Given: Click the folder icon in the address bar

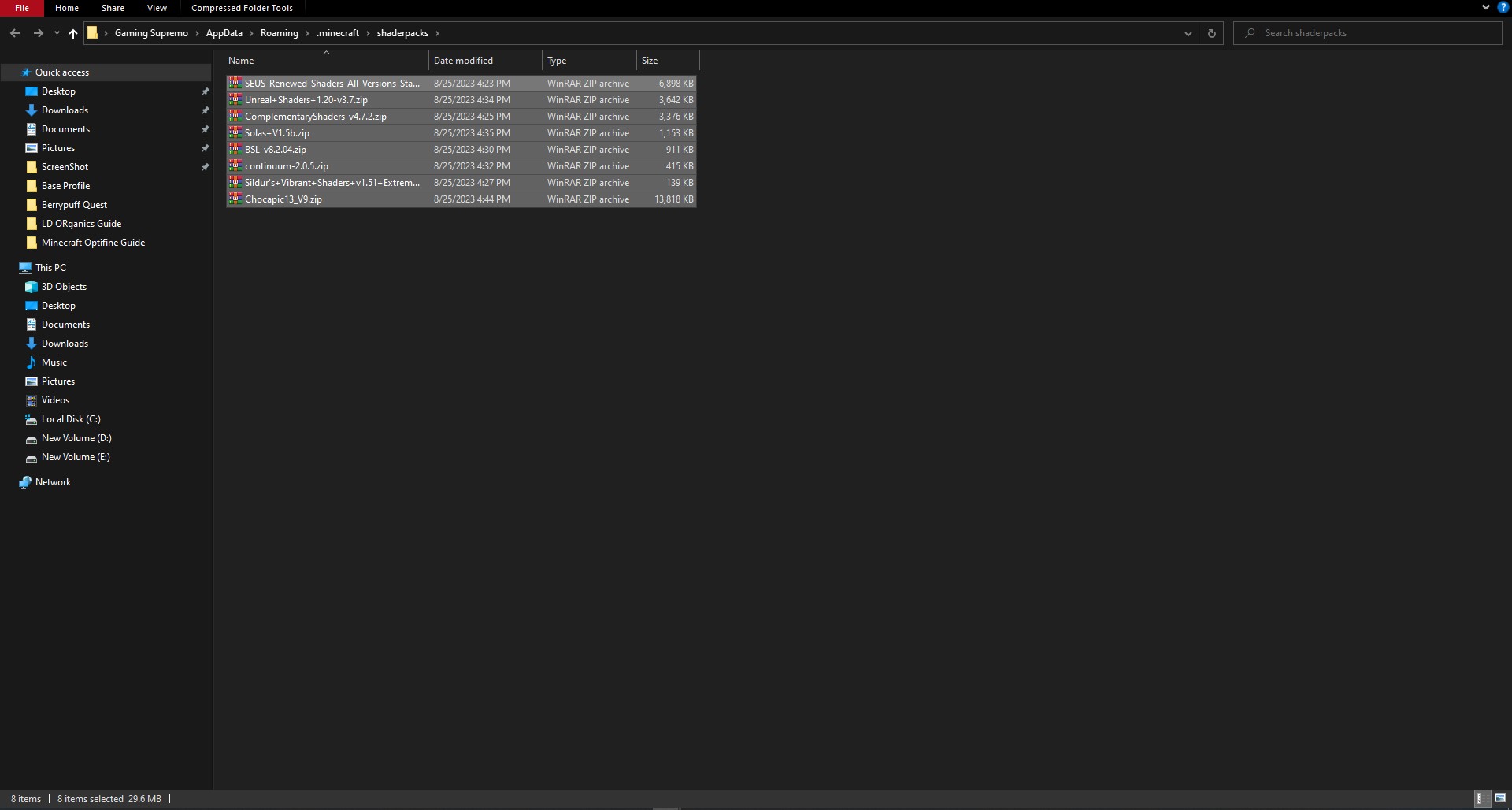Looking at the screenshot, I should click(94, 32).
